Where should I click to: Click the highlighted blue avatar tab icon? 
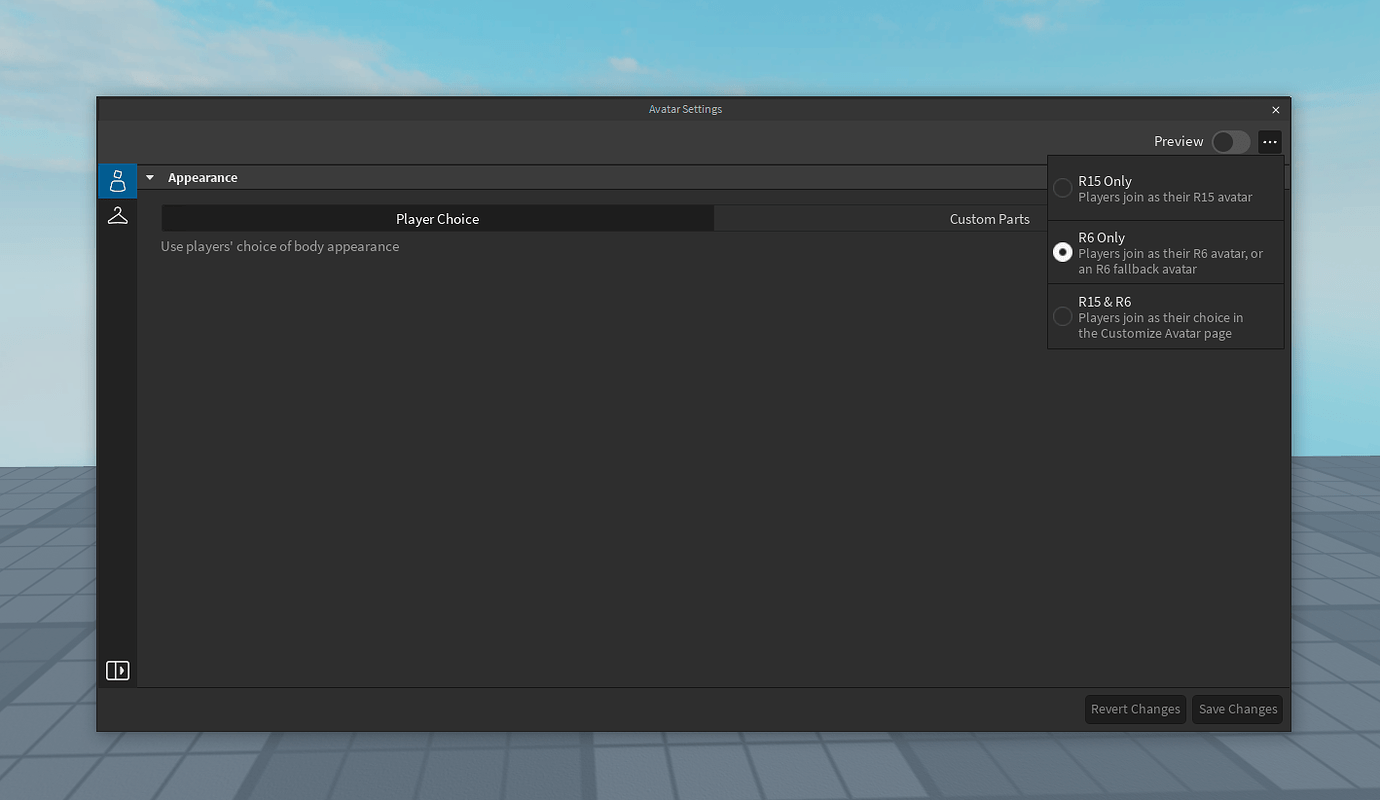click(x=117, y=181)
